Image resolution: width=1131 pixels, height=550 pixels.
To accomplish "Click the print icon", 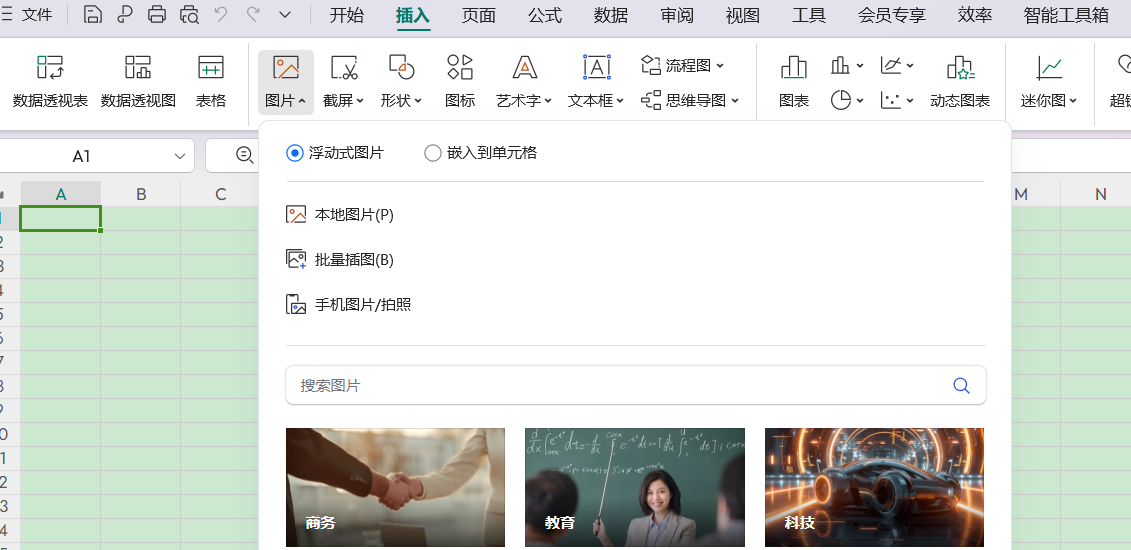I will tap(157, 14).
